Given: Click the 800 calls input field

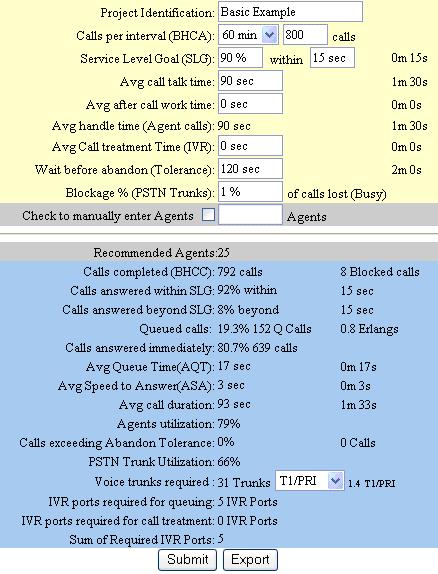Looking at the screenshot, I should [305, 35].
